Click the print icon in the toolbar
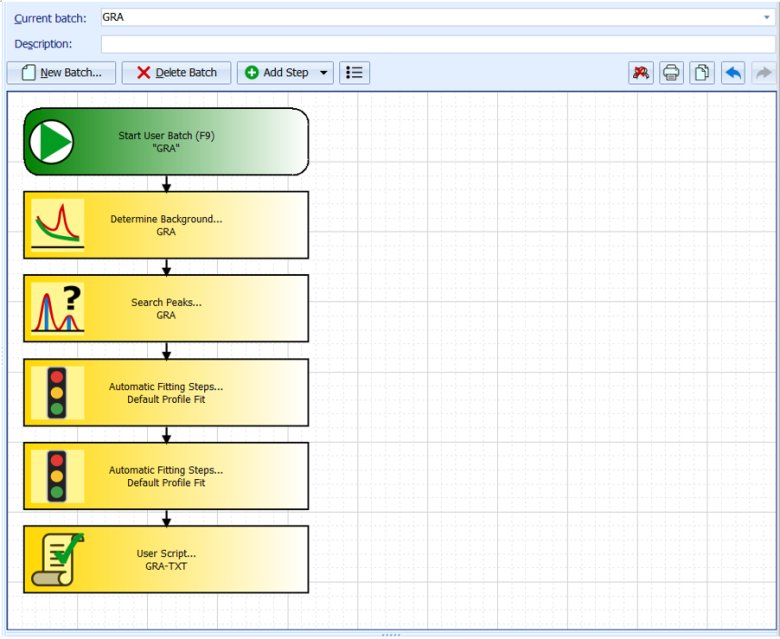This screenshot has width=780, height=639. coord(671,73)
